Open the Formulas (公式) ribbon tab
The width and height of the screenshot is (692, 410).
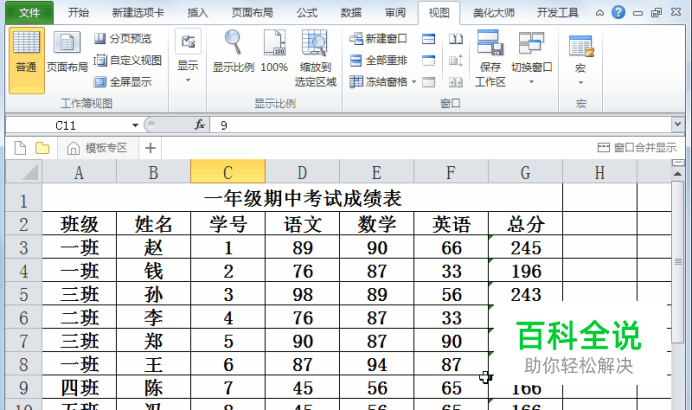tap(307, 13)
